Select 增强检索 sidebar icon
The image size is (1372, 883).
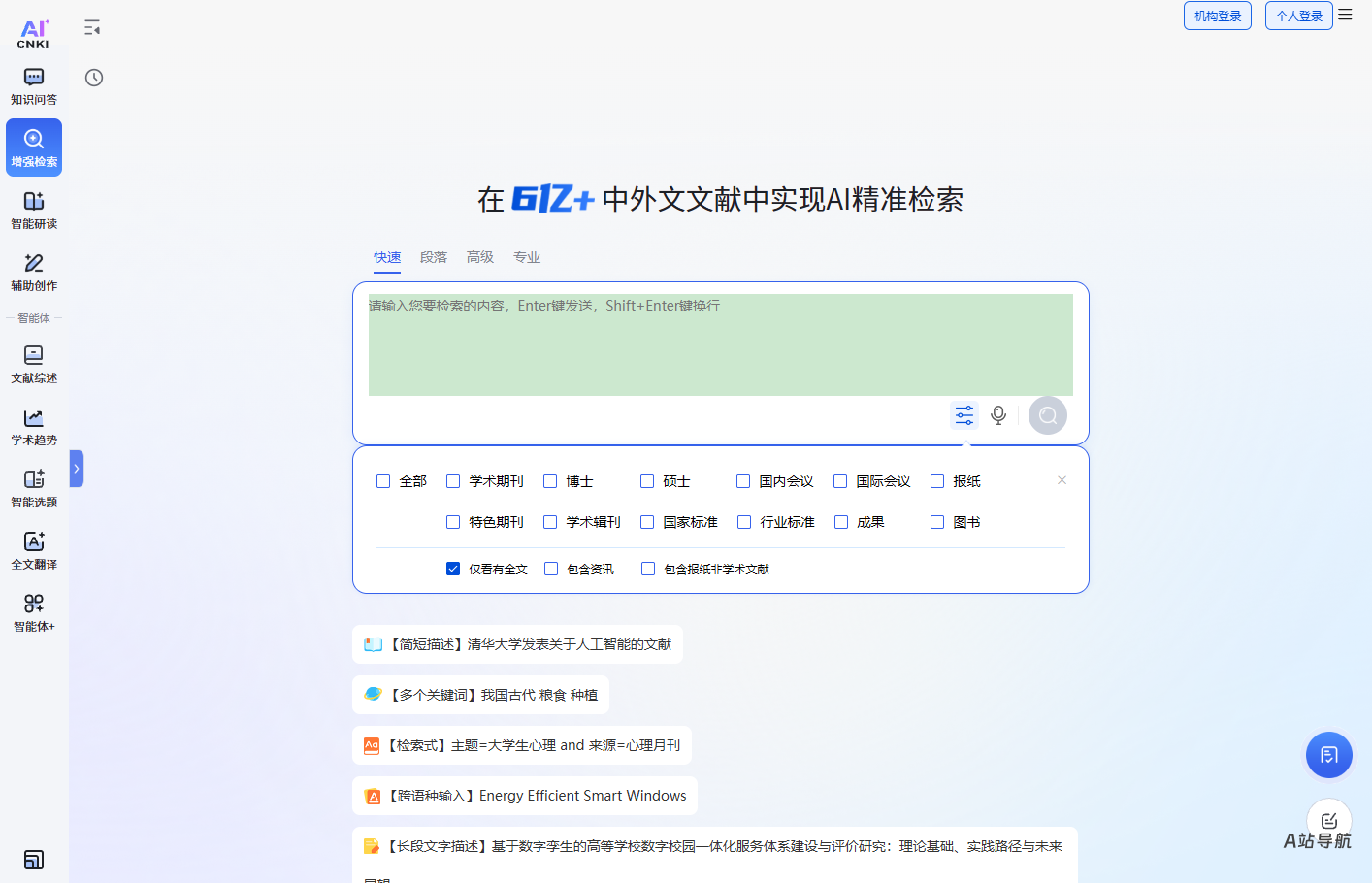pyautogui.click(x=34, y=147)
